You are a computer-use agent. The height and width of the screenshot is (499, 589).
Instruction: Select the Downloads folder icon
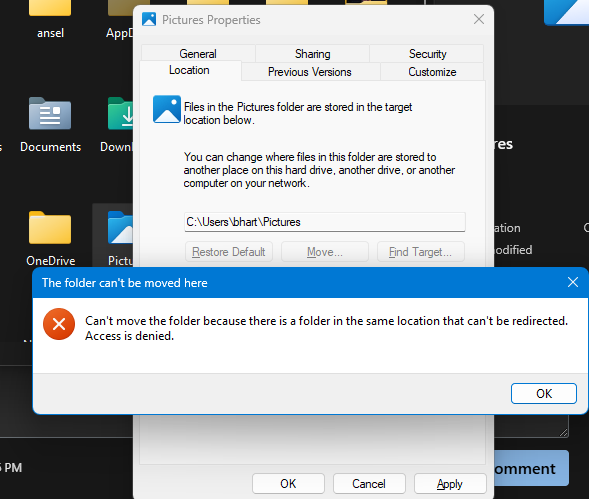point(120,113)
